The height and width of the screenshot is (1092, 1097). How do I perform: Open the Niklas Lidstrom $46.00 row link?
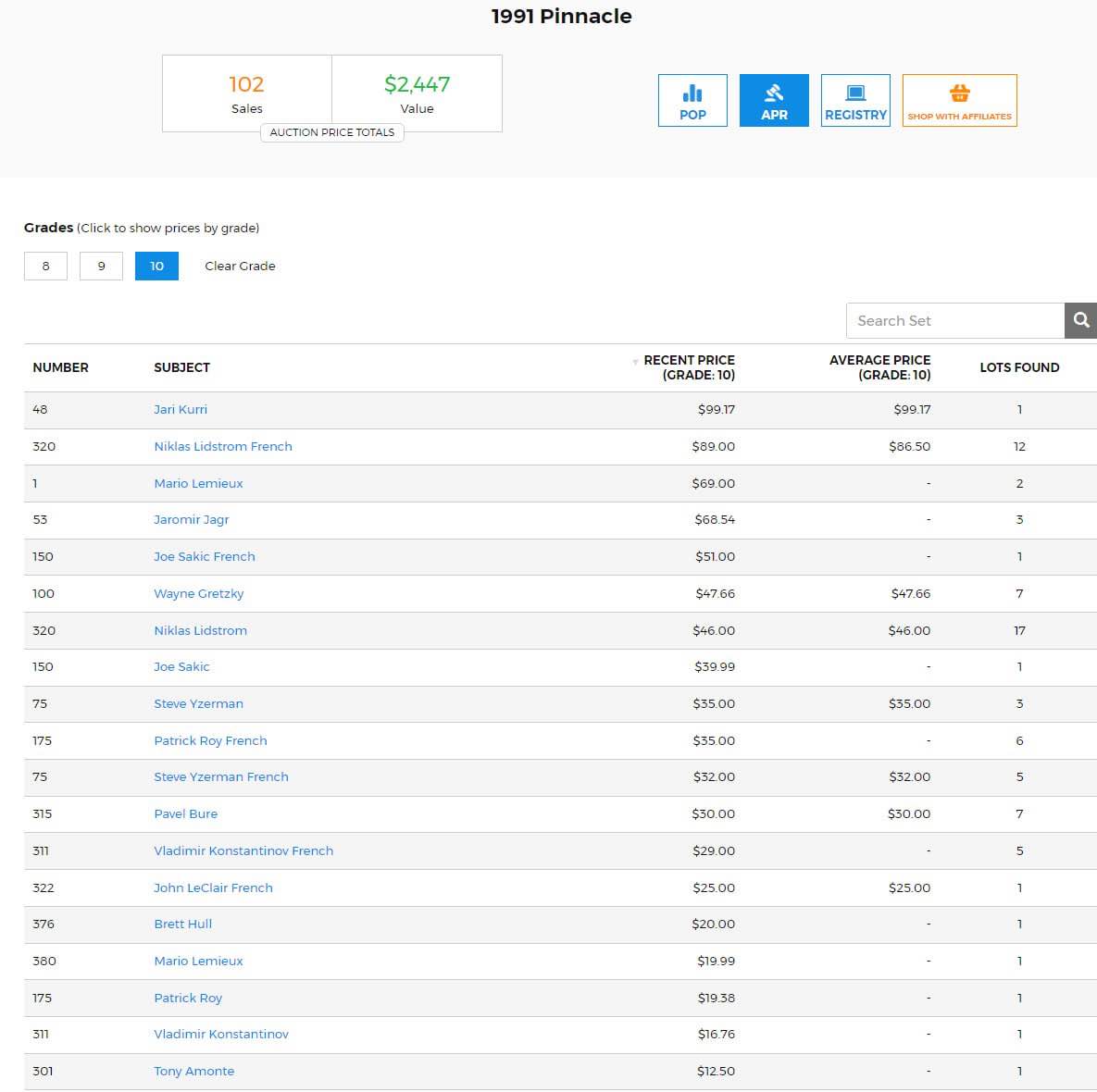pos(200,630)
